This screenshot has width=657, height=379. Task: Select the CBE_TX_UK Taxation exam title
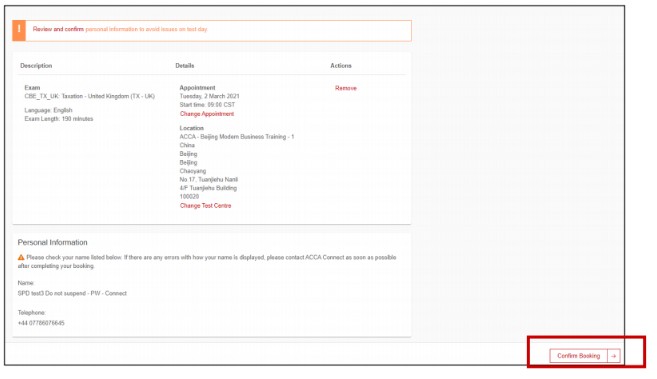pyautogui.click(x=90, y=96)
